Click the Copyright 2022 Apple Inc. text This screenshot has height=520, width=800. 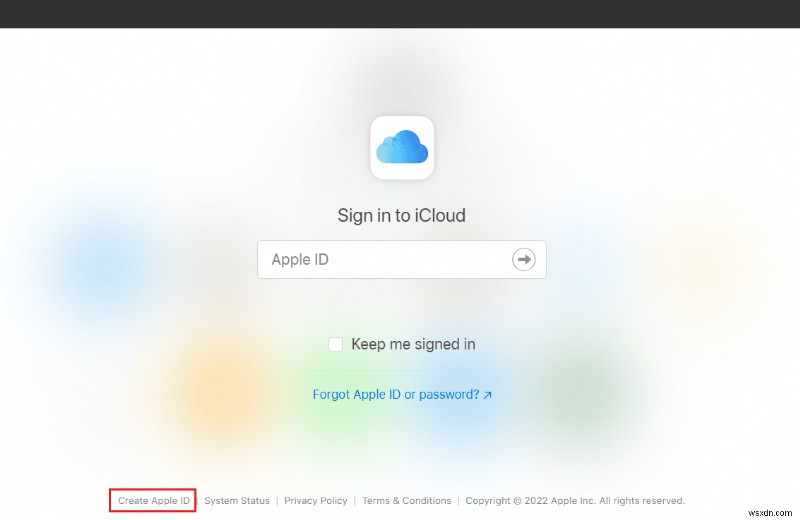575,501
